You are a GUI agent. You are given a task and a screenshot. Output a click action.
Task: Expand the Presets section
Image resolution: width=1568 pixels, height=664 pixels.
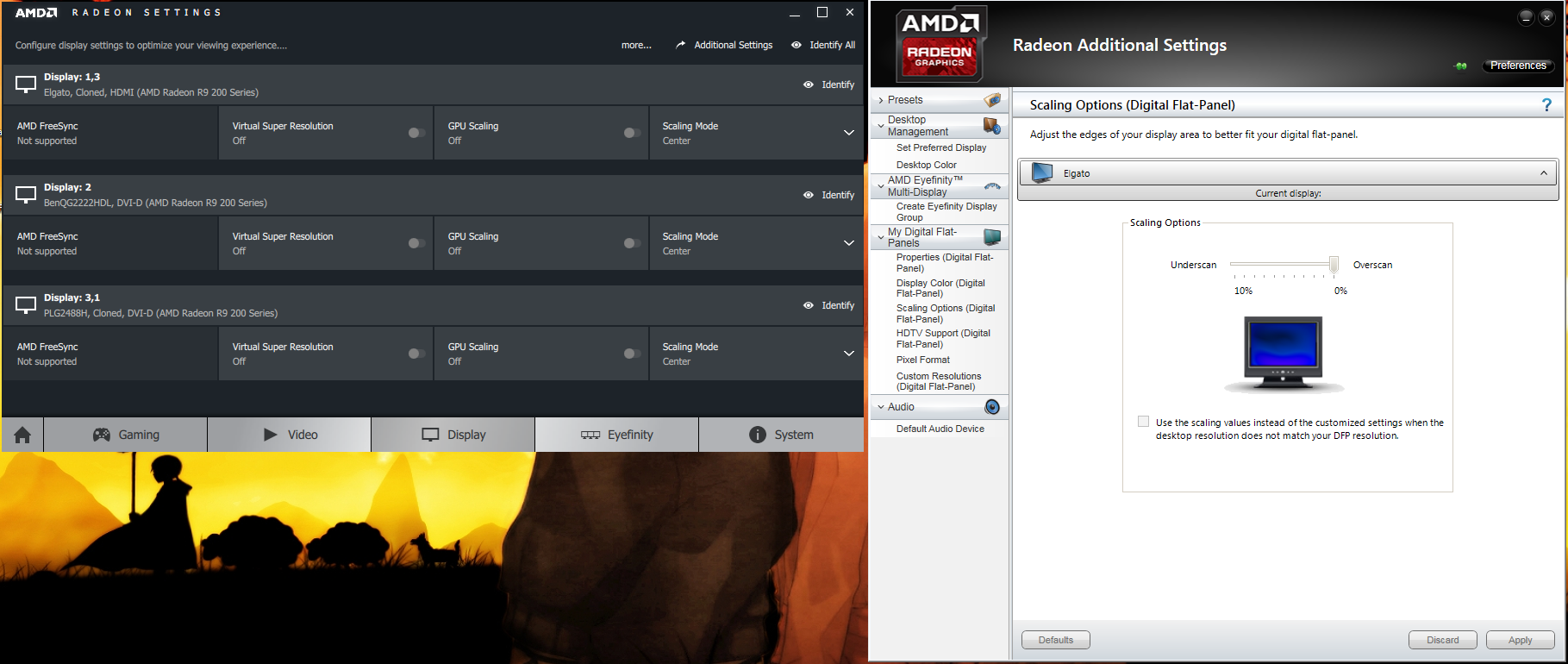880,100
